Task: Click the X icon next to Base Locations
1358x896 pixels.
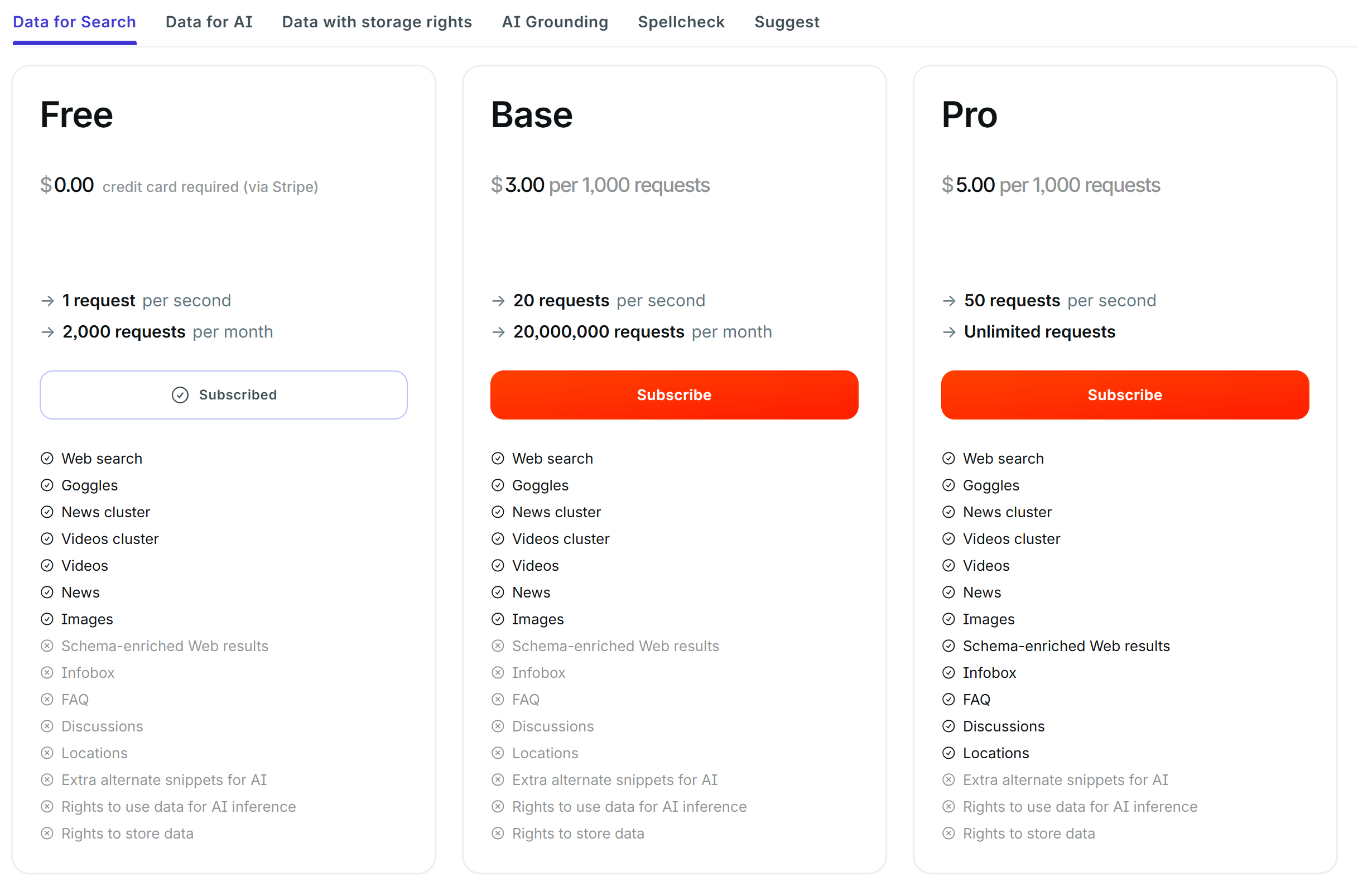Action: pyautogui.click(x=498, y=753)
